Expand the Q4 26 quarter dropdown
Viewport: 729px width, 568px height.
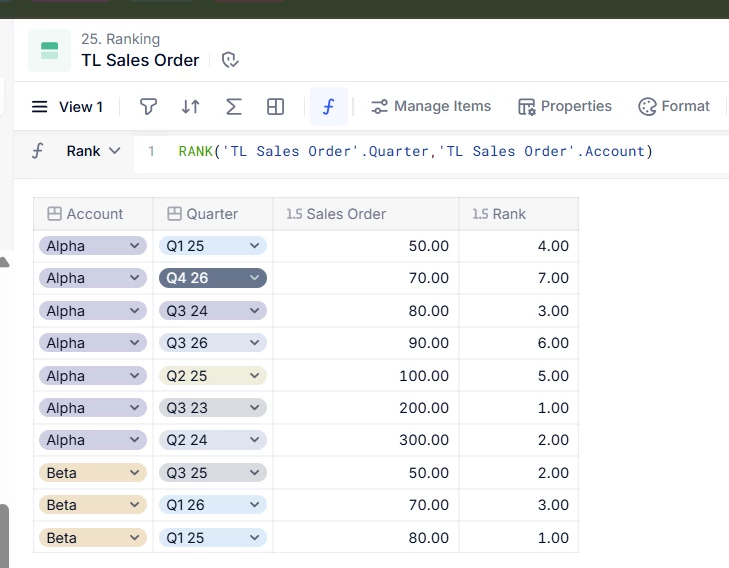click(x=255, y=278)
